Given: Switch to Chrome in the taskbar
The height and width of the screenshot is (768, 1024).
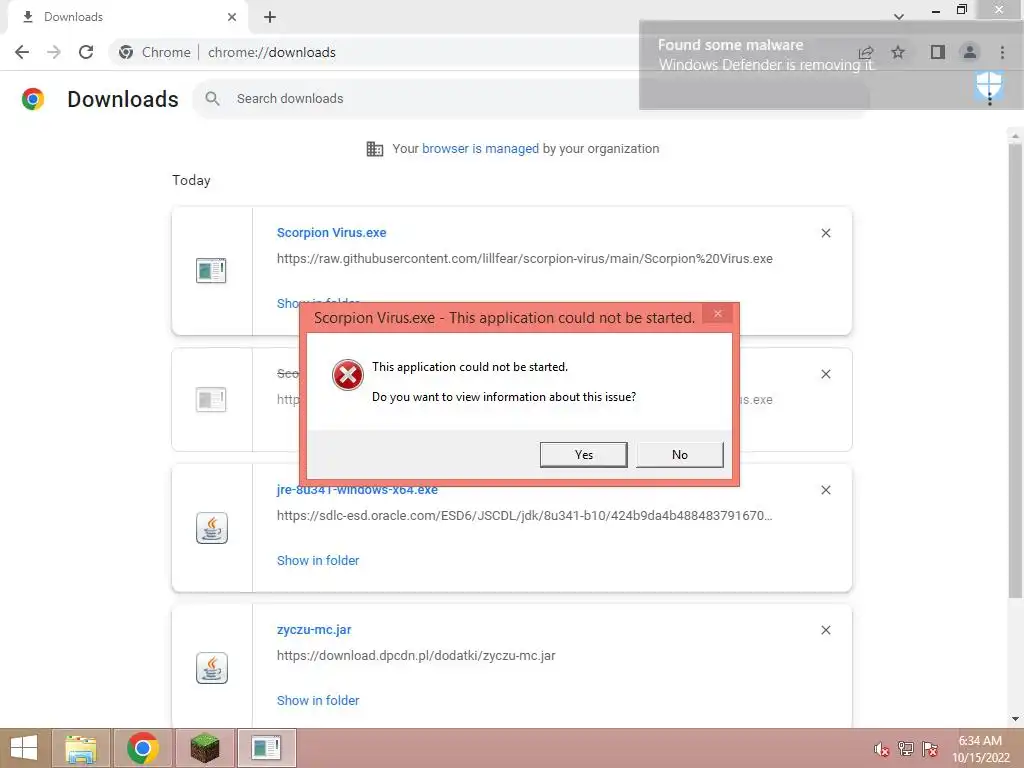Looking at the screenshot, I should coord(142,748).
